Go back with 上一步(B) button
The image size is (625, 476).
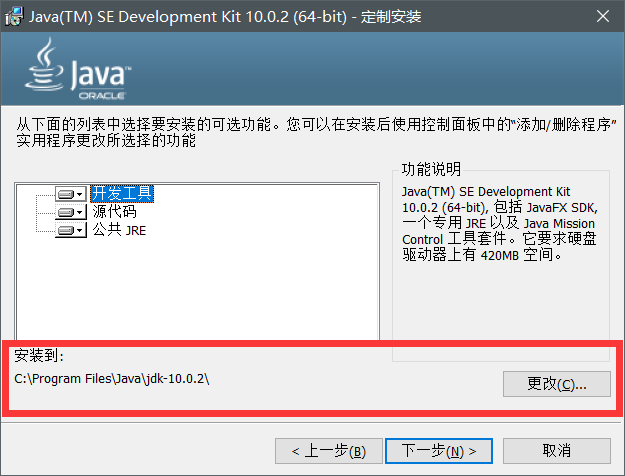(x=328, y=451)
